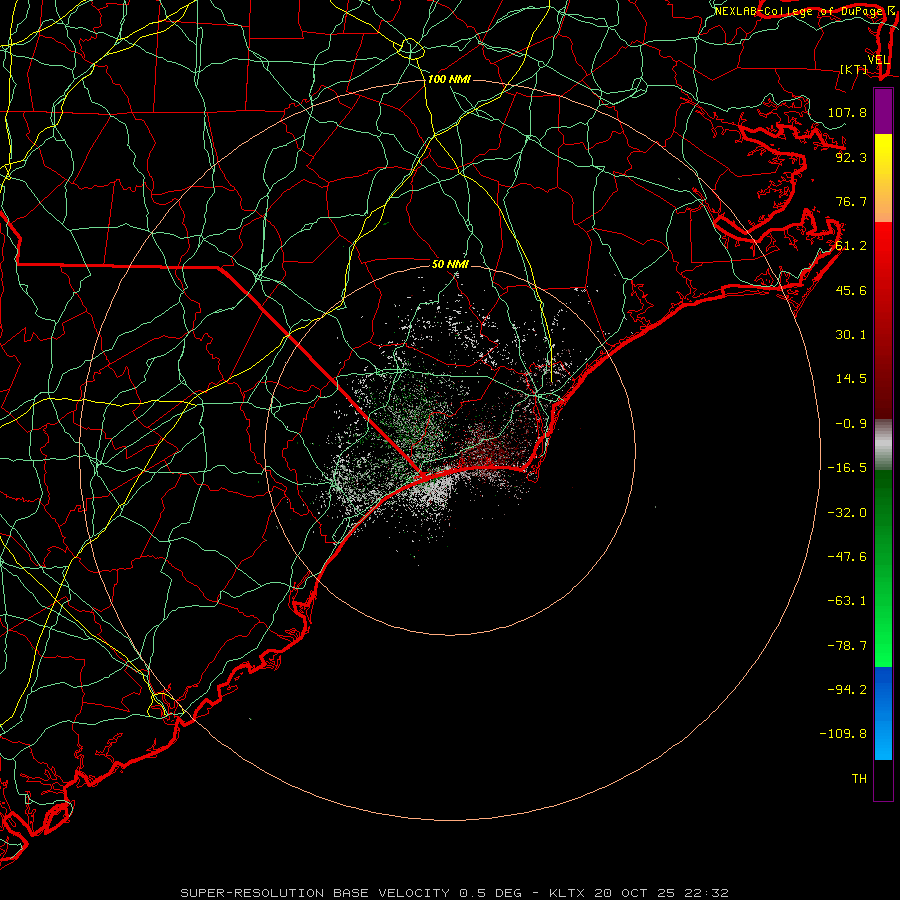Select the -78.7 scale value
Viewport: 900px width, 900px height.
[847, 646]
